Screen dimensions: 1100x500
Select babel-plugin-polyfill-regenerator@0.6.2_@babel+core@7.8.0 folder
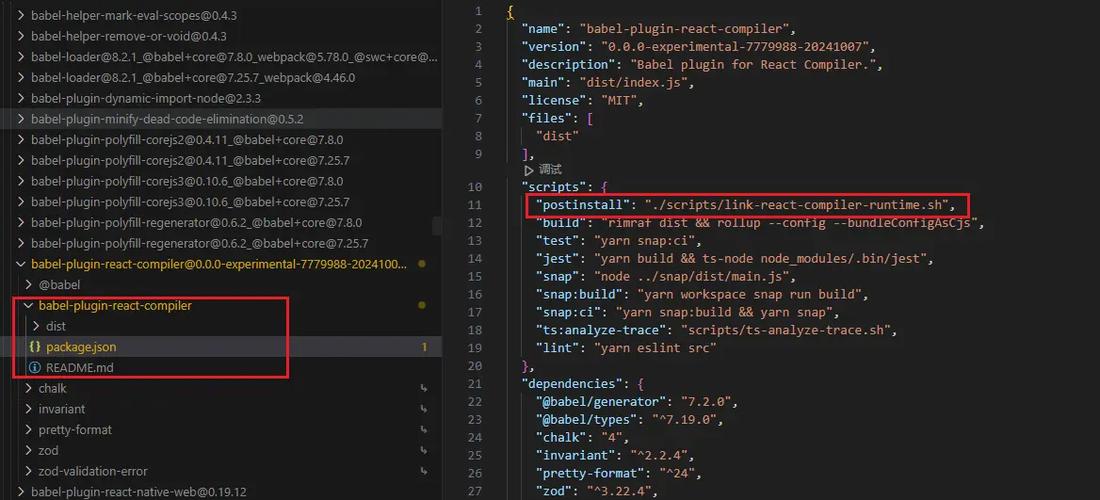(x=196, y=223)
